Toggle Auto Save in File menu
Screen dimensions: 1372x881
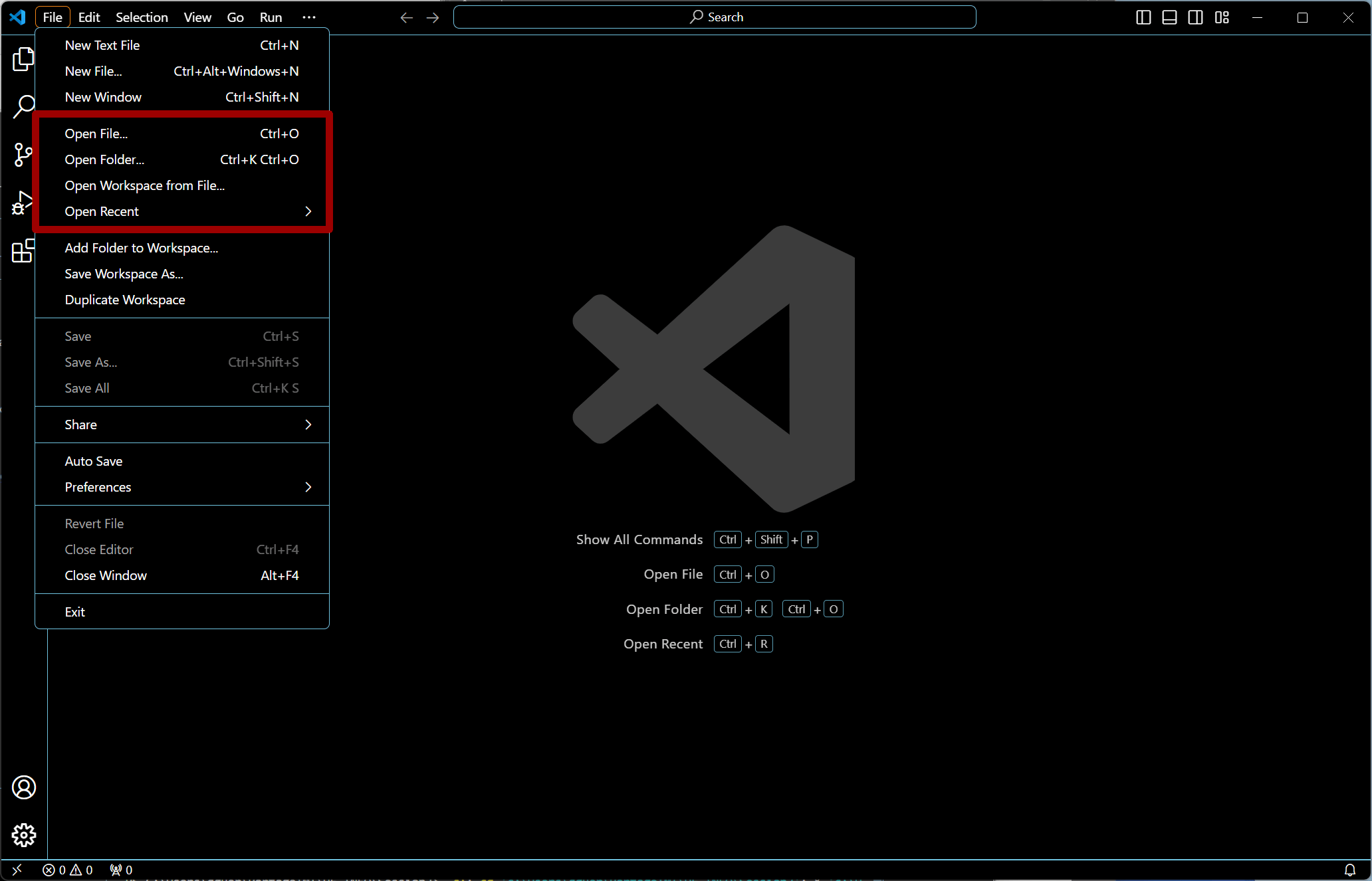tap(94, 461)
